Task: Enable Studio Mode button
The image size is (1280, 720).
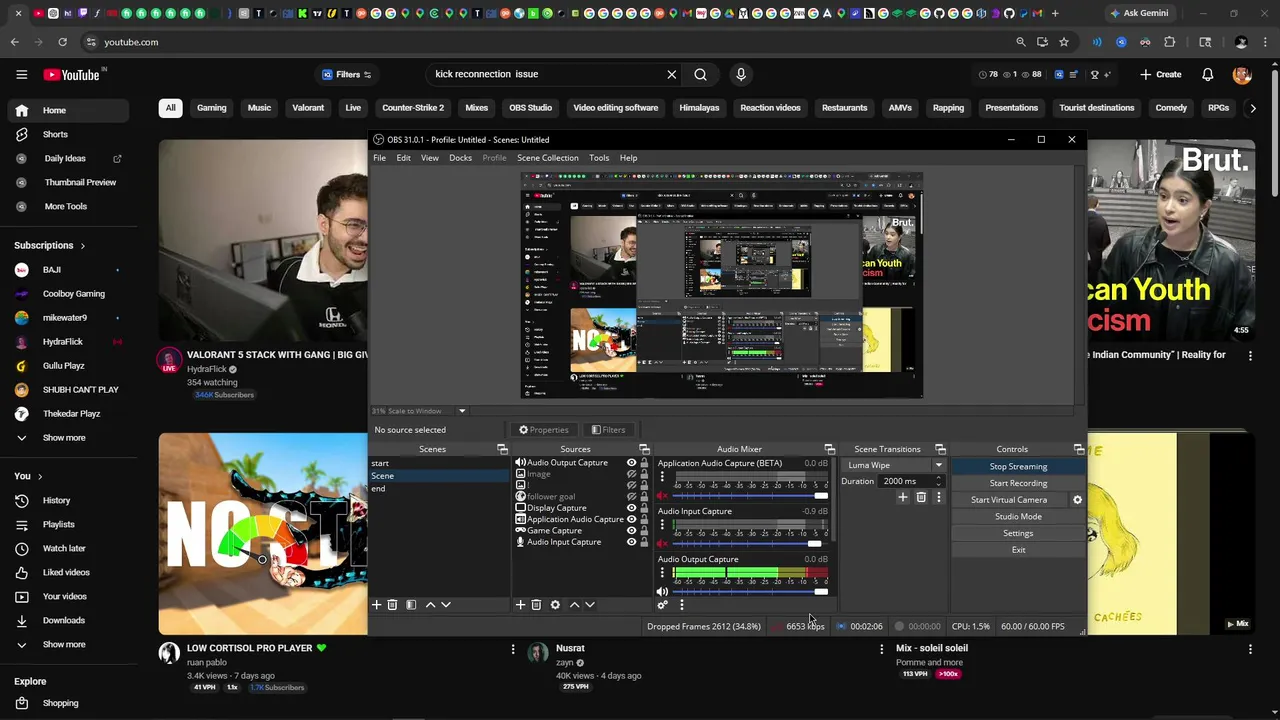Action: [x=1018, y=517]
